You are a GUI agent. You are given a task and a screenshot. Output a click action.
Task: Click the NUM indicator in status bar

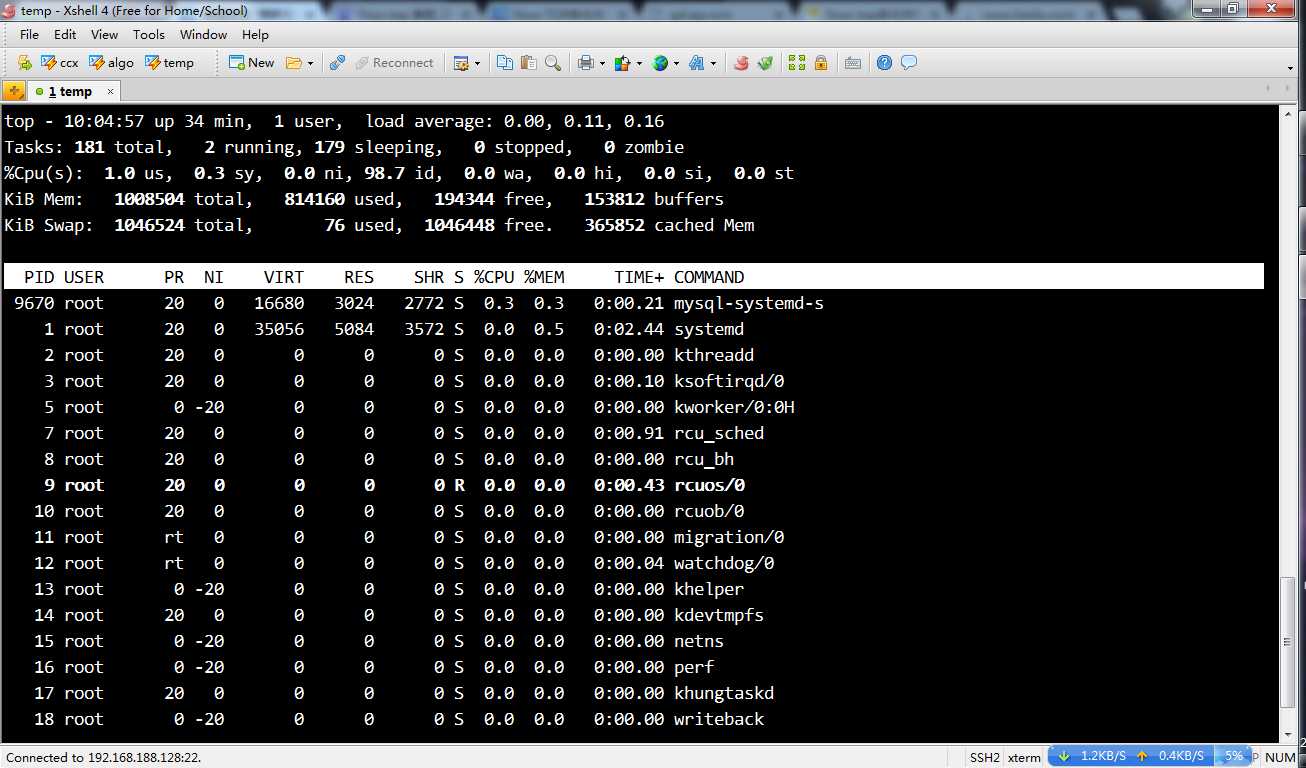[1280, 757]
